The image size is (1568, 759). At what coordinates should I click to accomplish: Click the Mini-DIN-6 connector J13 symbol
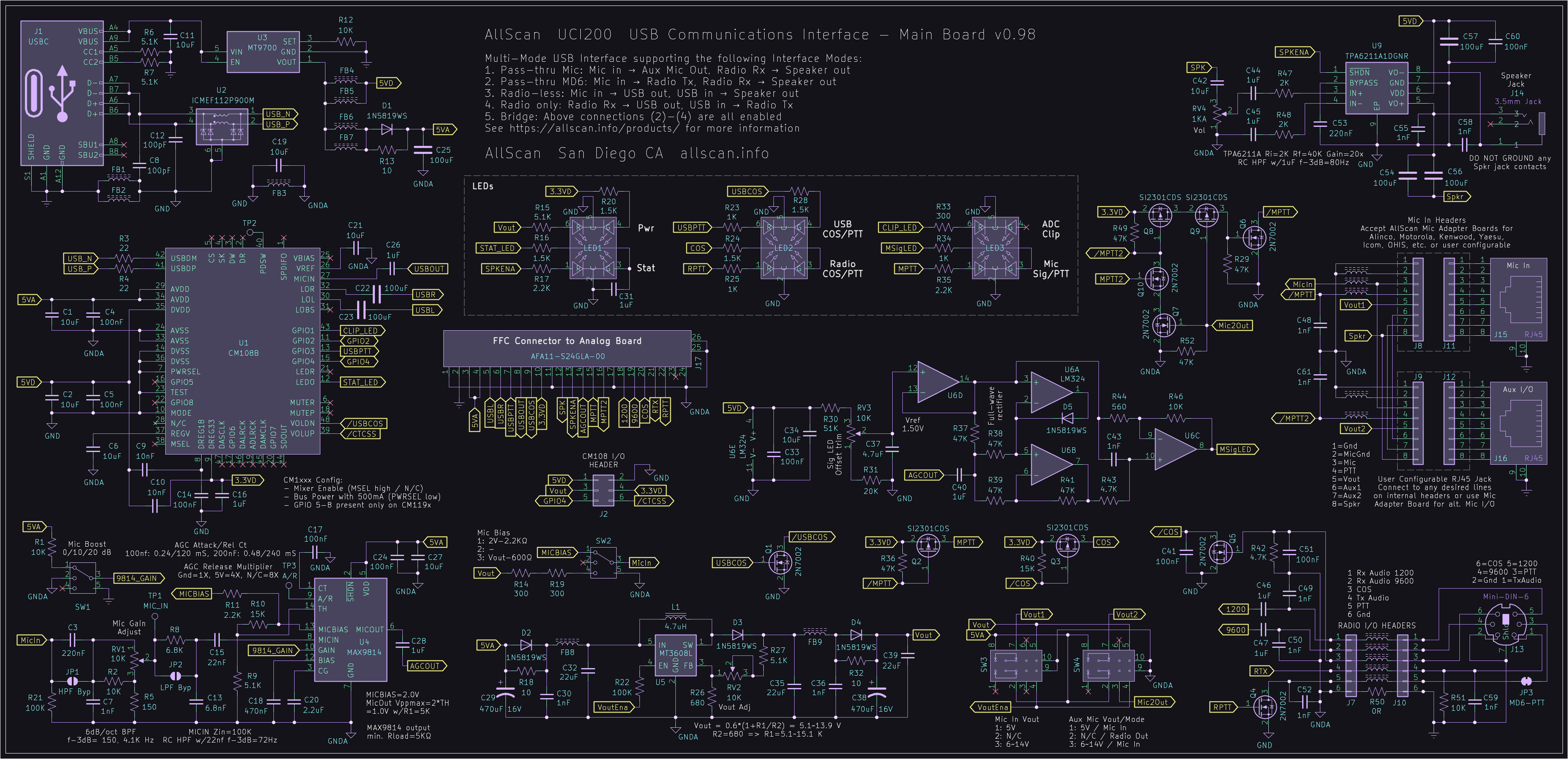click(x=1505, y=625)
